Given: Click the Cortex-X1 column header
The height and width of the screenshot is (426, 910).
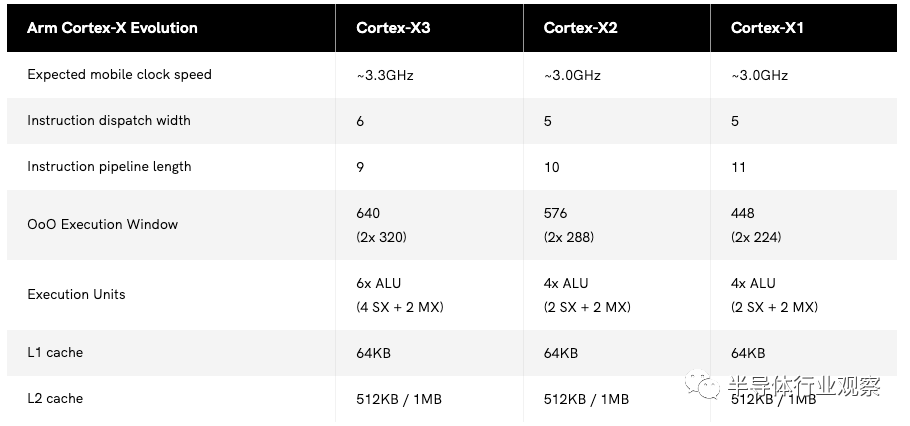Looking at the screenshot, I should coord(767,28).
